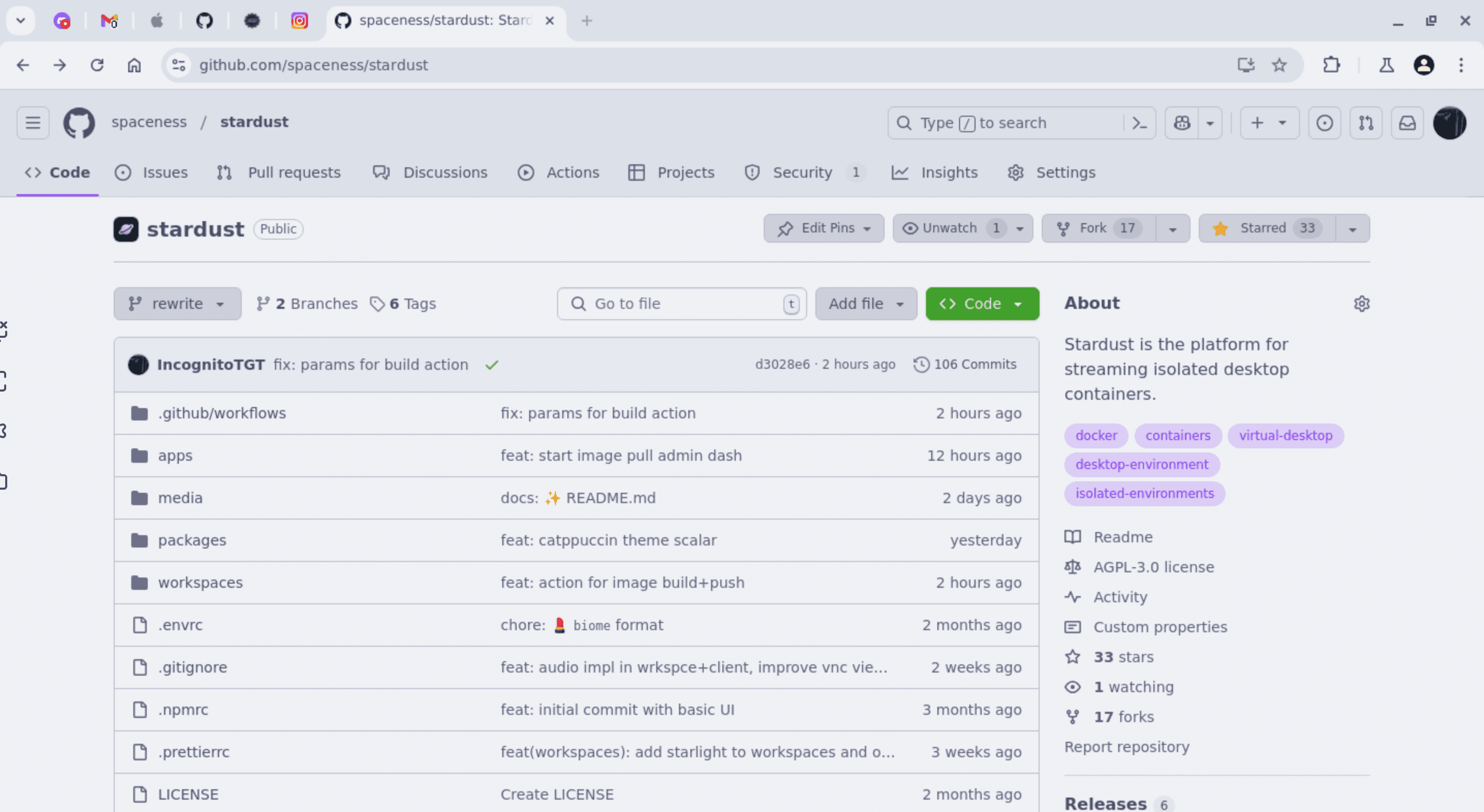This screenshot has height=812, width=1484.
Task: Switch to the Pull requests tab
Action: 279,173
